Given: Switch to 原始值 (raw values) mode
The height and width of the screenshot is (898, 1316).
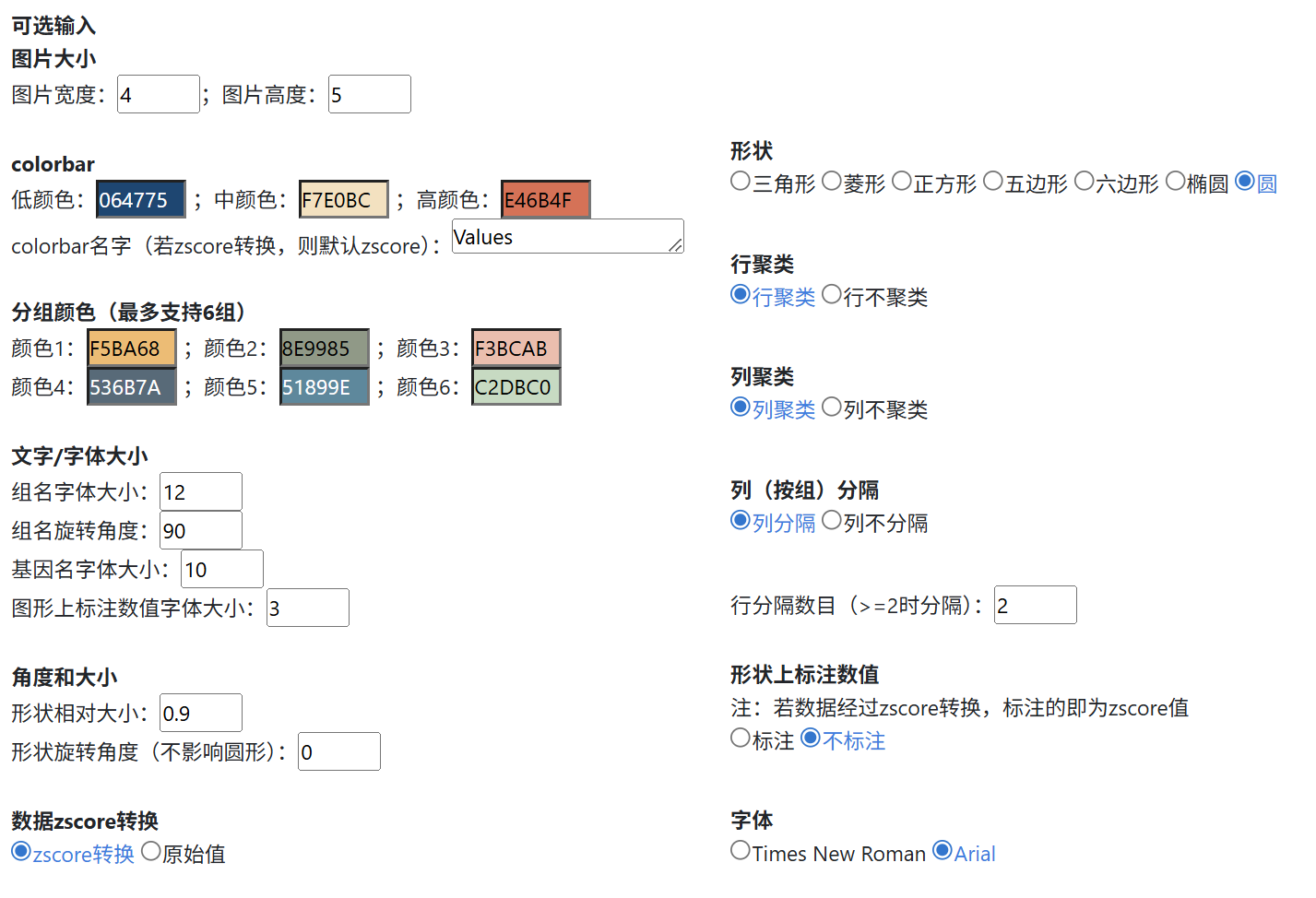Looking at the screenshot, I should pos(150,851).
